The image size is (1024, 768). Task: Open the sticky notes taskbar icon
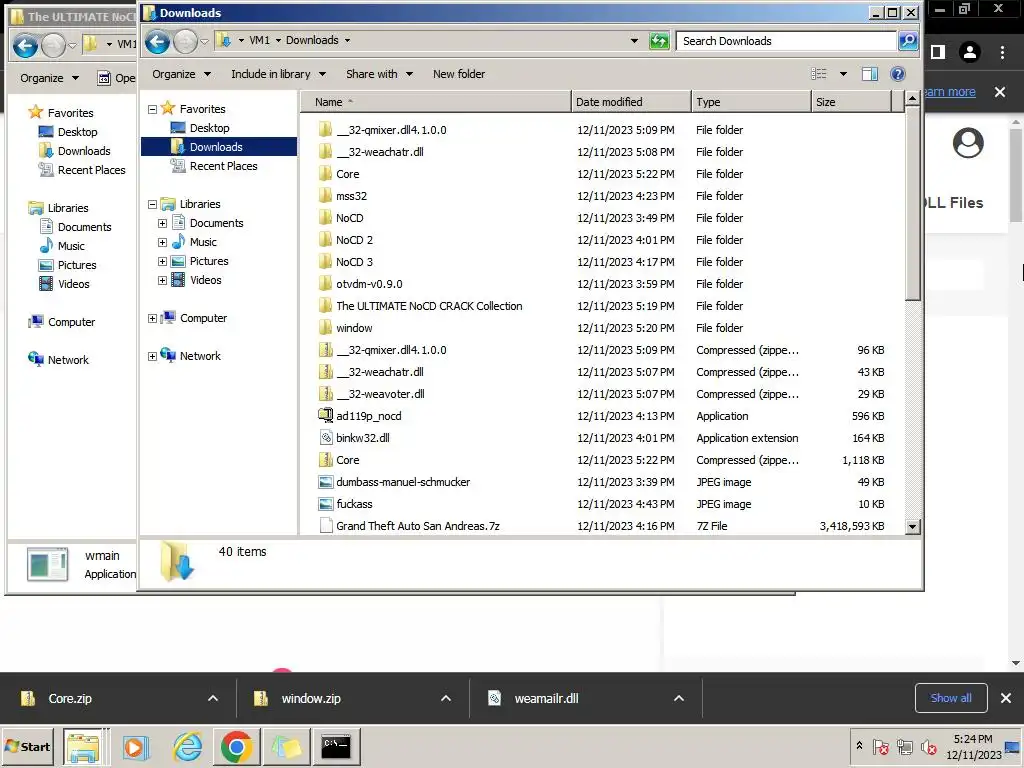(x=286, y=747)
